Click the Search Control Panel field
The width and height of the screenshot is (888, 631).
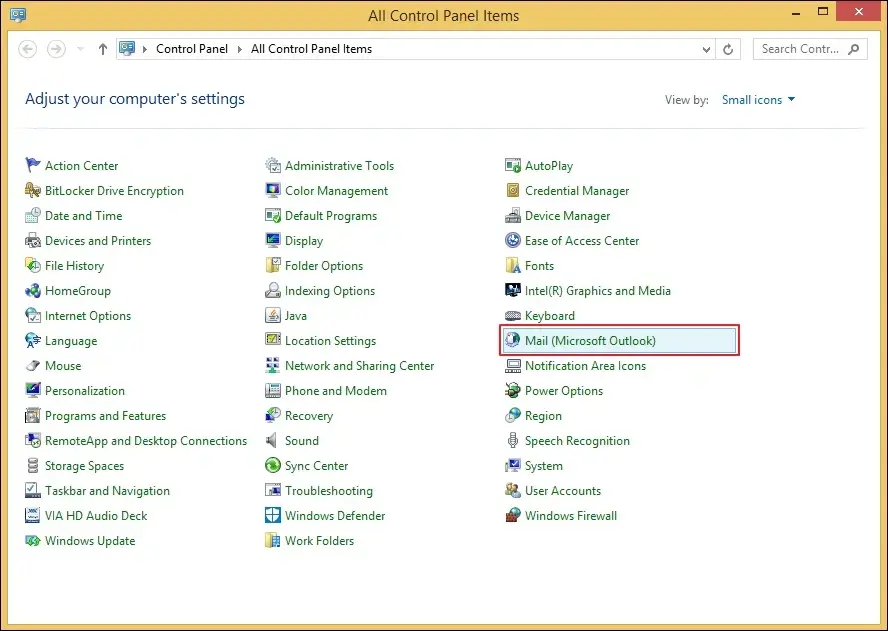coord(800,49)
